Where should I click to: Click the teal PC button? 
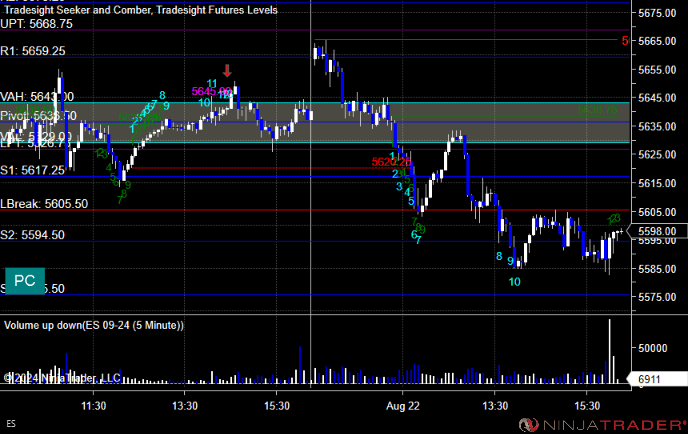[25, 281]
